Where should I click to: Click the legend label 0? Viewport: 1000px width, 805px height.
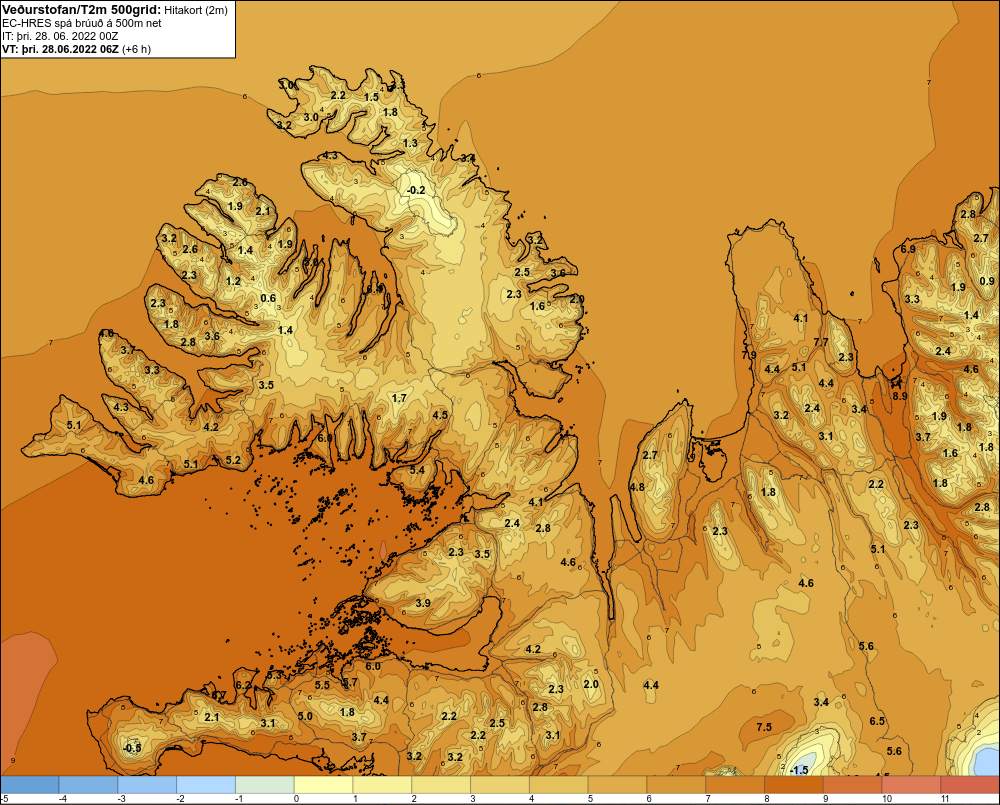296,799
